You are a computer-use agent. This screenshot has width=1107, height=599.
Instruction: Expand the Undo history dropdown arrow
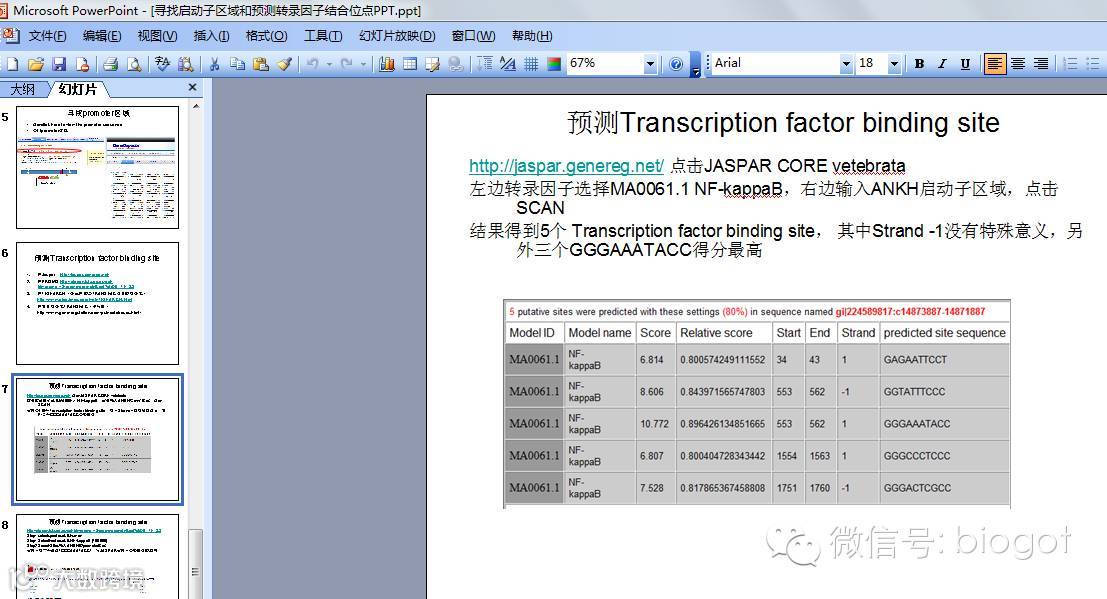tap(329, 64)
